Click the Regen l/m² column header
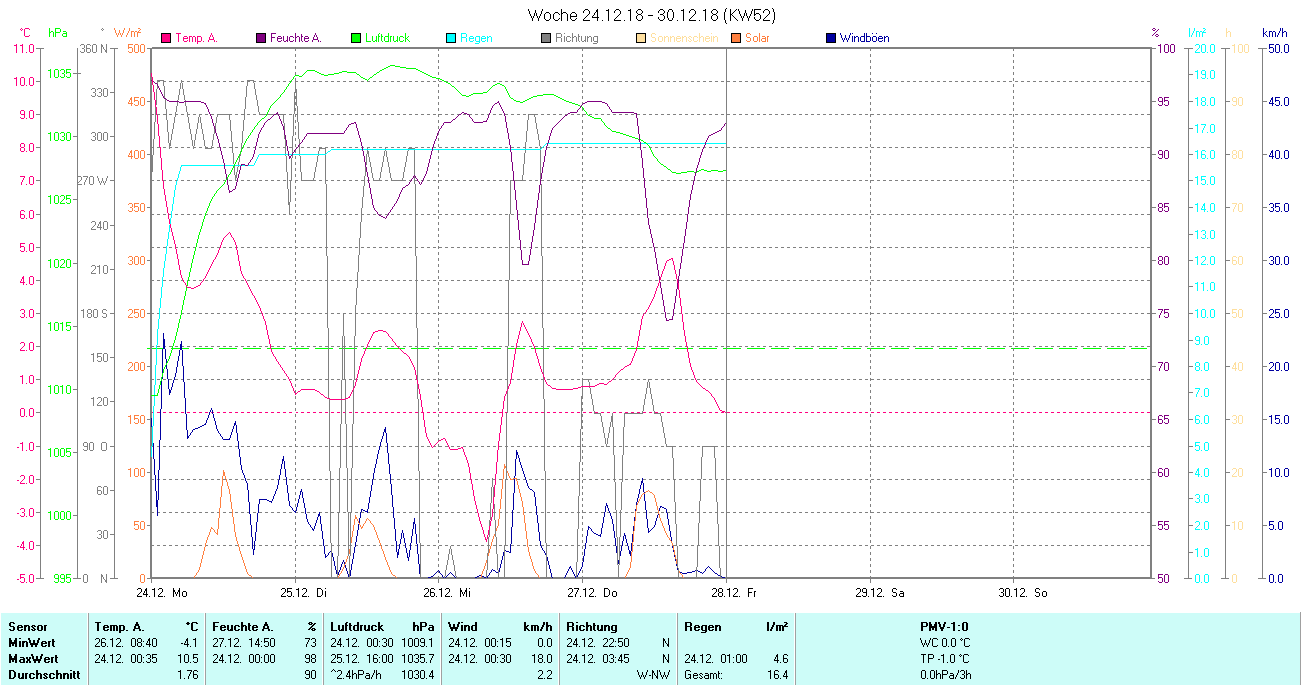The image size is (1301, 685). tap(736, 627)
